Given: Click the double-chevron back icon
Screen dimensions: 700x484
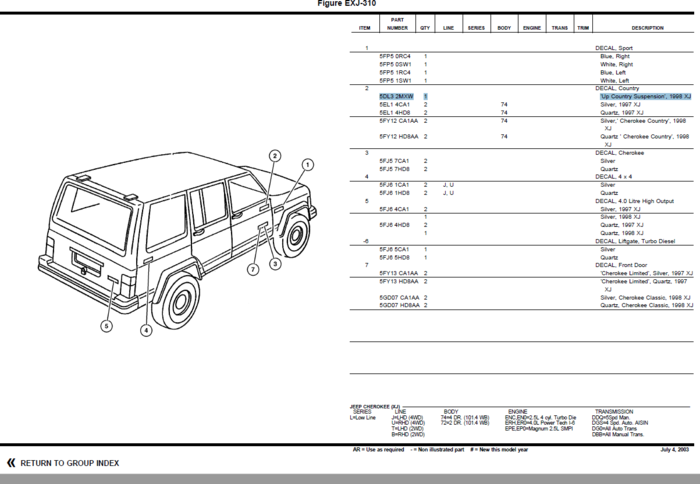Looking at the screenshot, I should (x=11, y=463).
